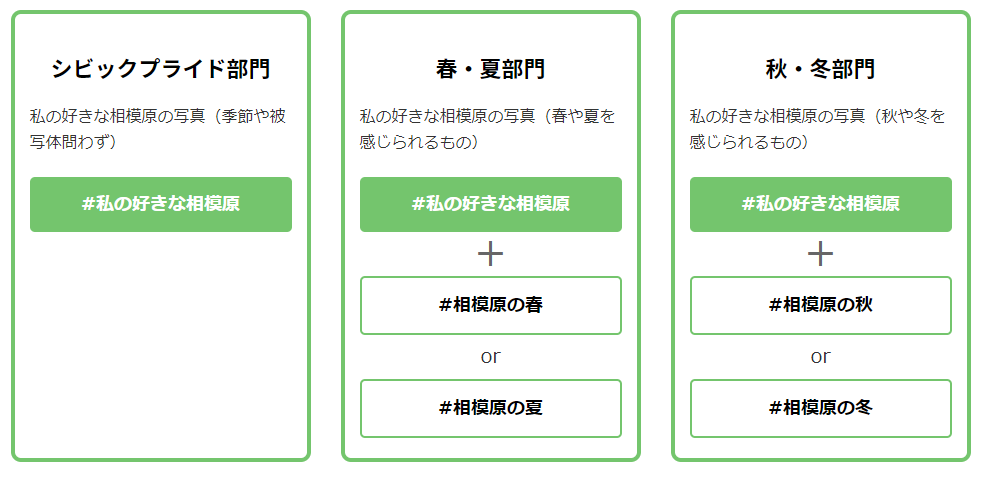Click green #私の好きな相模原 button in 秋・冬部門
The width and height of the screenshot is (981, 479).
(x=820, y=204)
